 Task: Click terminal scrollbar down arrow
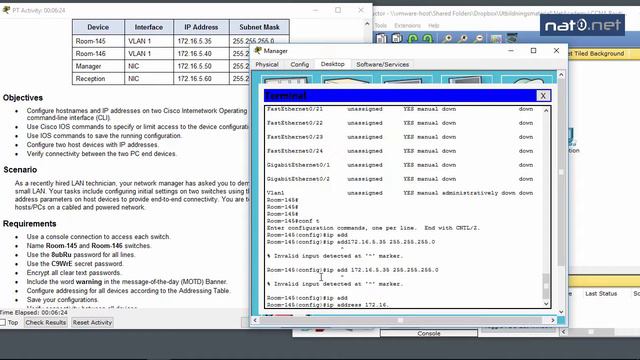pos(546,304)
